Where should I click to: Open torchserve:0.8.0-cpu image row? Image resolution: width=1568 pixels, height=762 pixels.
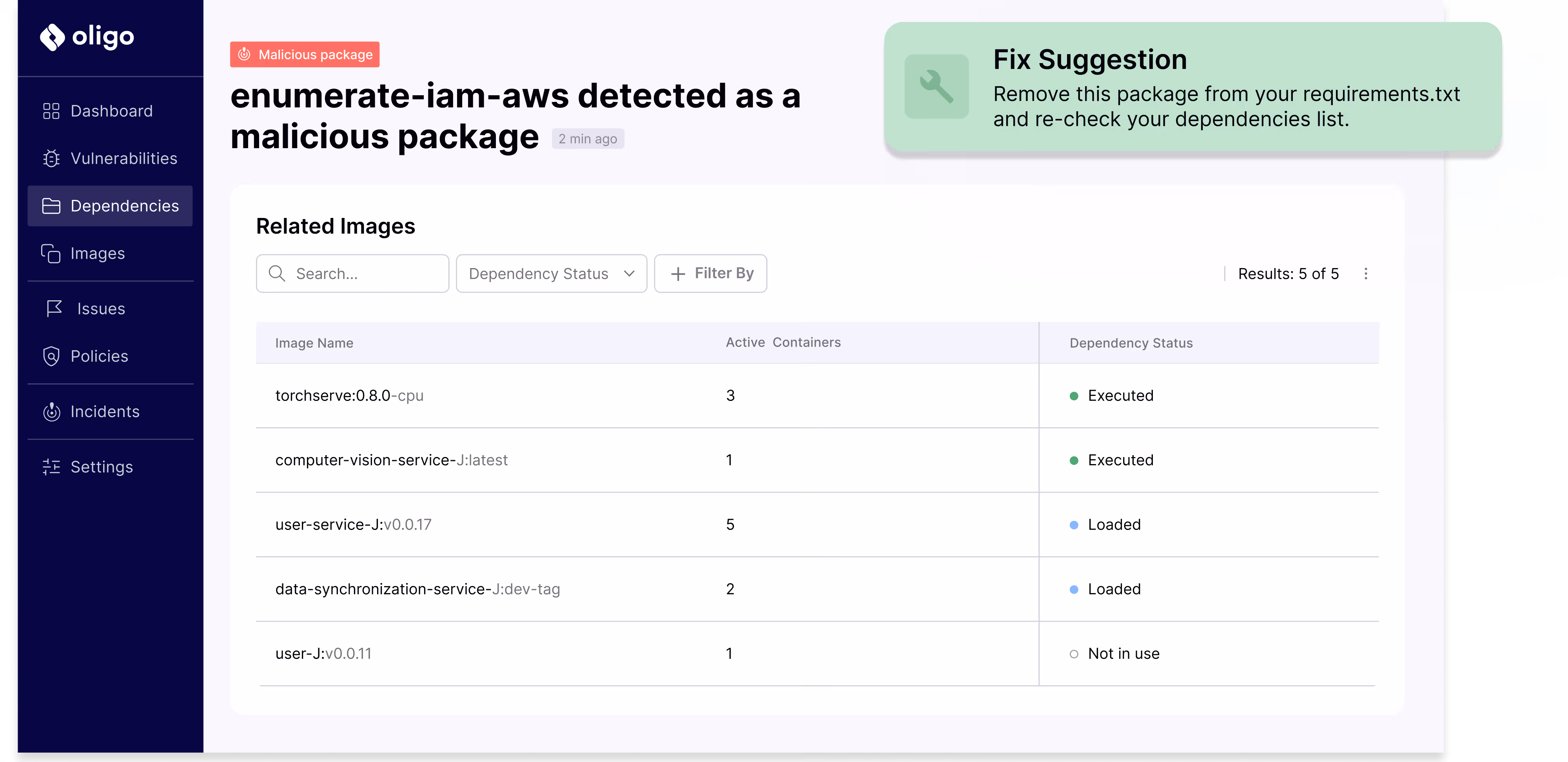(817, 396)
